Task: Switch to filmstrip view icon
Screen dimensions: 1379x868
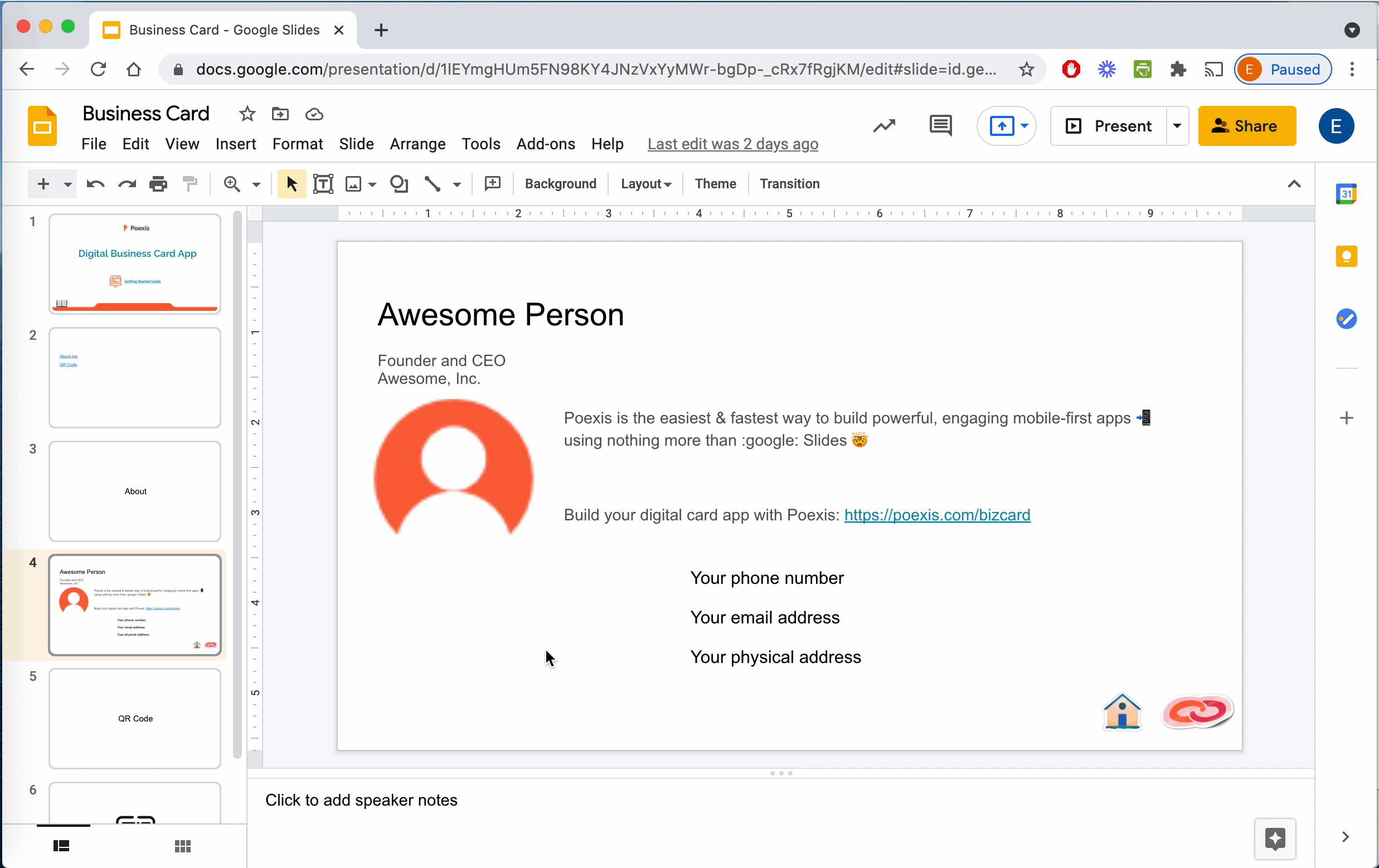Action: point(61,846)
